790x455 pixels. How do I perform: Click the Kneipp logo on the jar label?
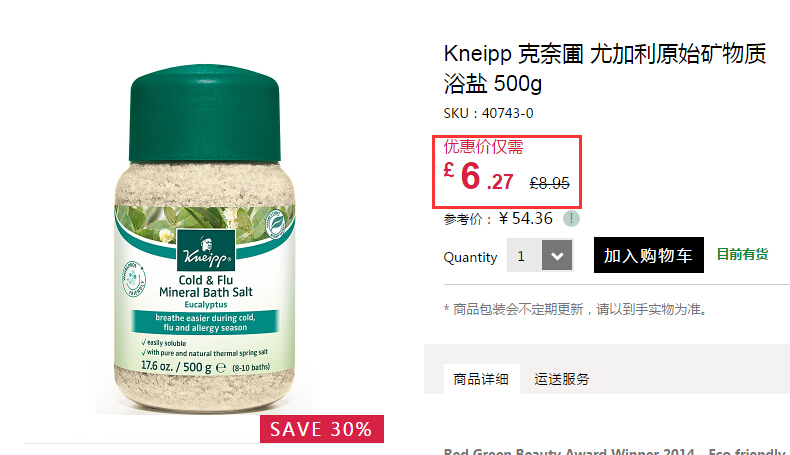[206, 250]
